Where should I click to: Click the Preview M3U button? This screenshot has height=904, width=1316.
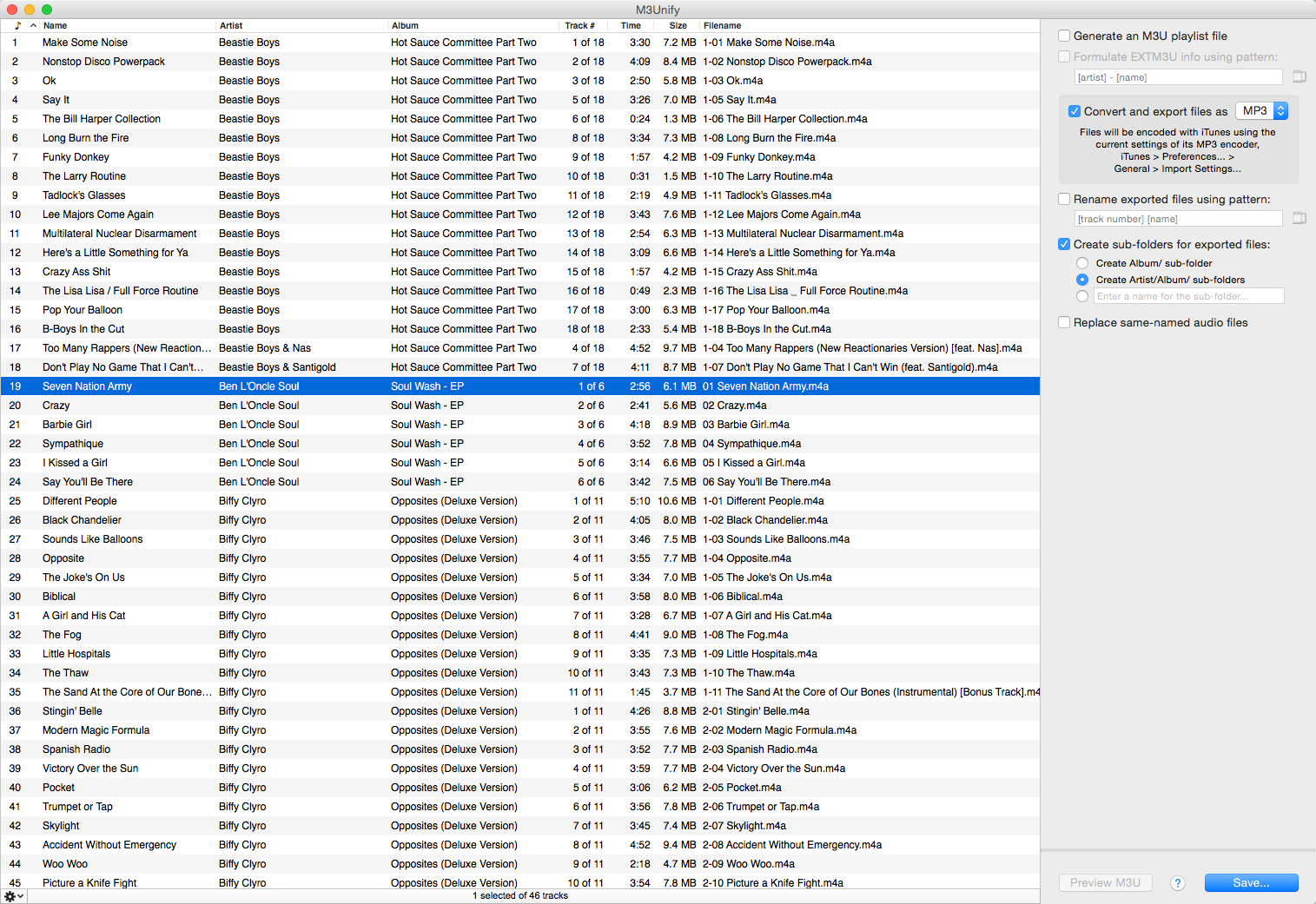pyautogui.click(x=1105, y=882)
